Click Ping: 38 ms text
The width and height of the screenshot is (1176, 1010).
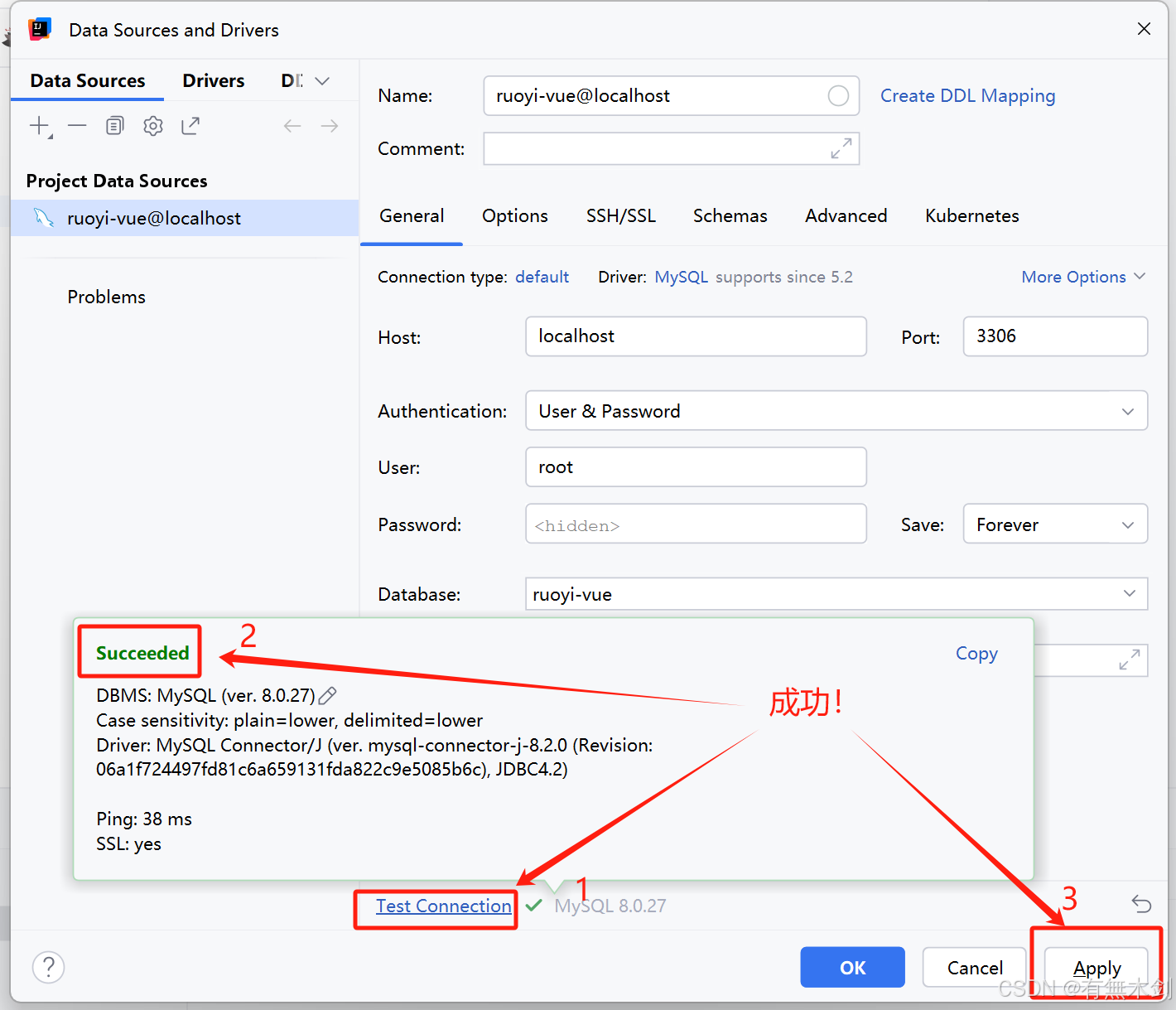144,819
